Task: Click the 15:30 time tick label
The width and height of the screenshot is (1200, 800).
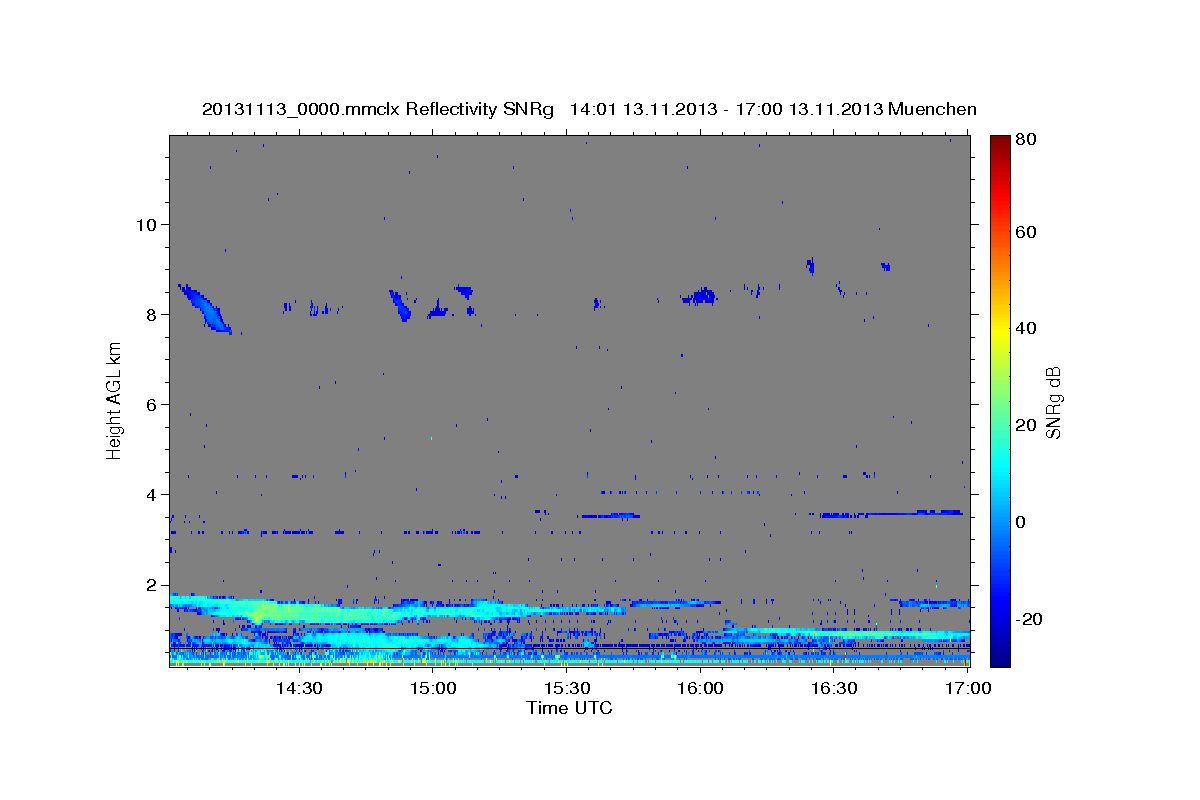Action: 567,688
